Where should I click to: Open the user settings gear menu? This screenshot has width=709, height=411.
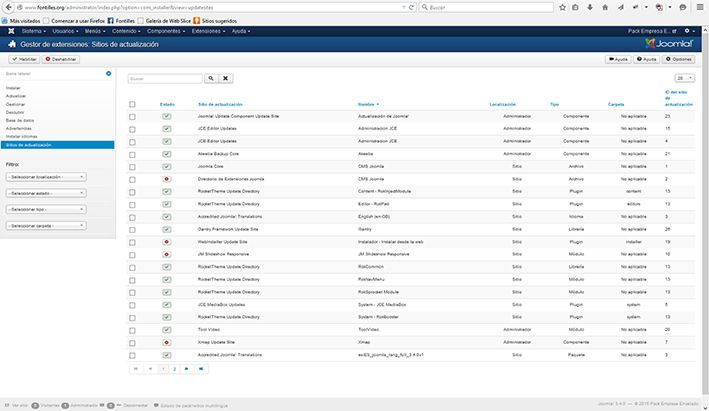689,31
